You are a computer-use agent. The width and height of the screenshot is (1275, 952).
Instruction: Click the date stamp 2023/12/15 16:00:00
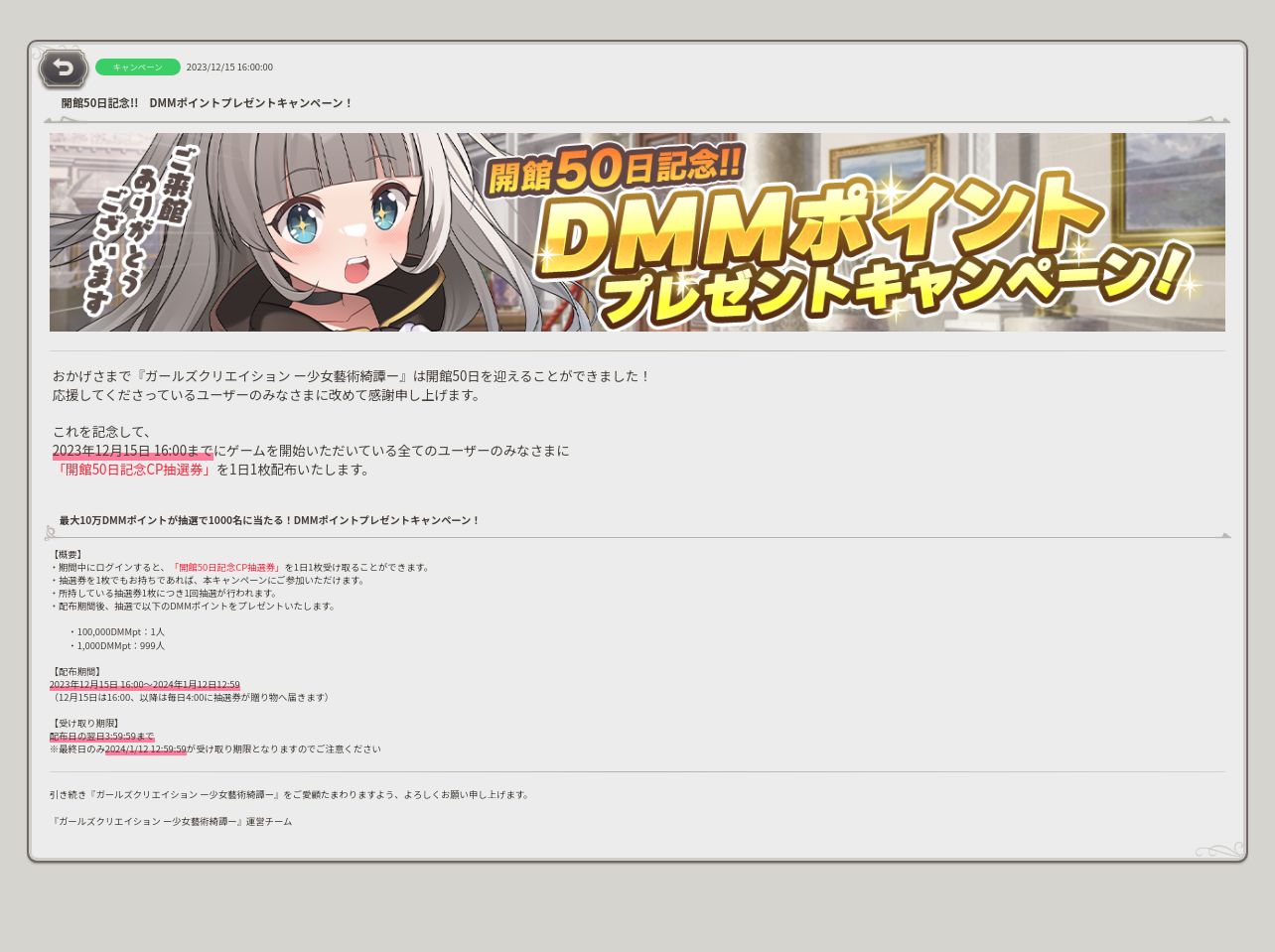[x=229, y=68]
